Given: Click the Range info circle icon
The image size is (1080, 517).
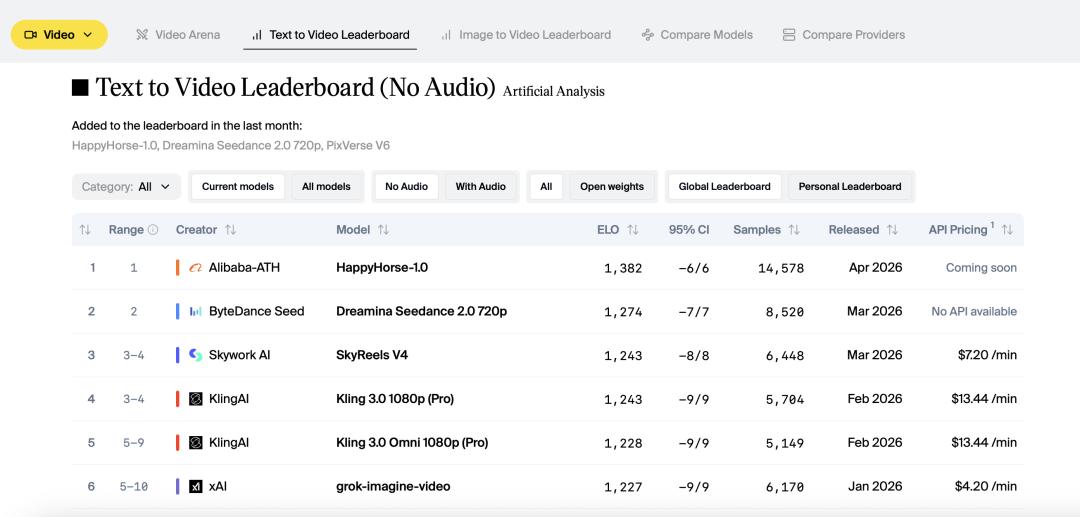Looking at the screenshot, I should click(153, 230).
